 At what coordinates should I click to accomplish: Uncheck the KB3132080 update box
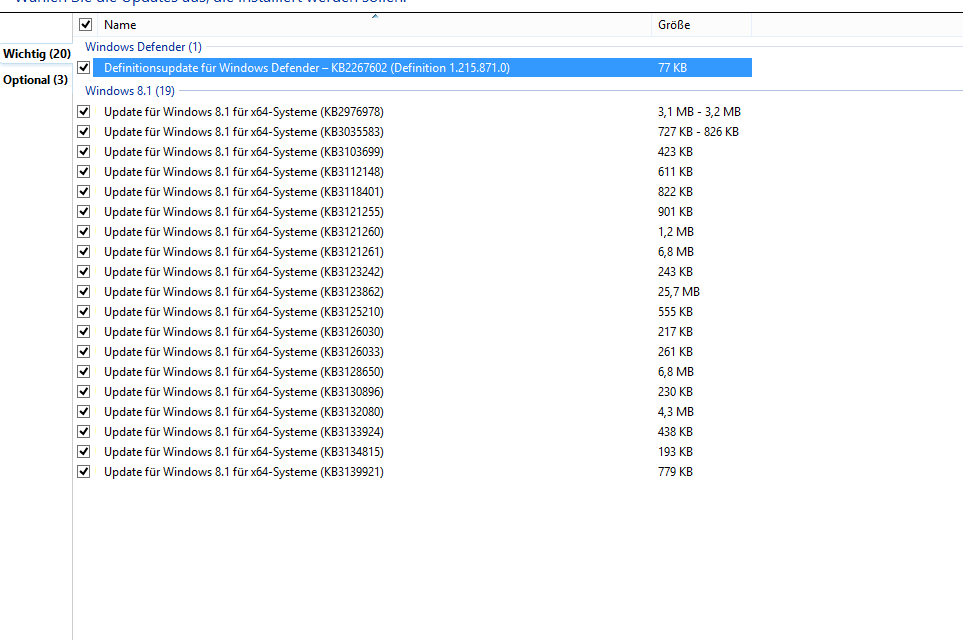click(84, 412)
